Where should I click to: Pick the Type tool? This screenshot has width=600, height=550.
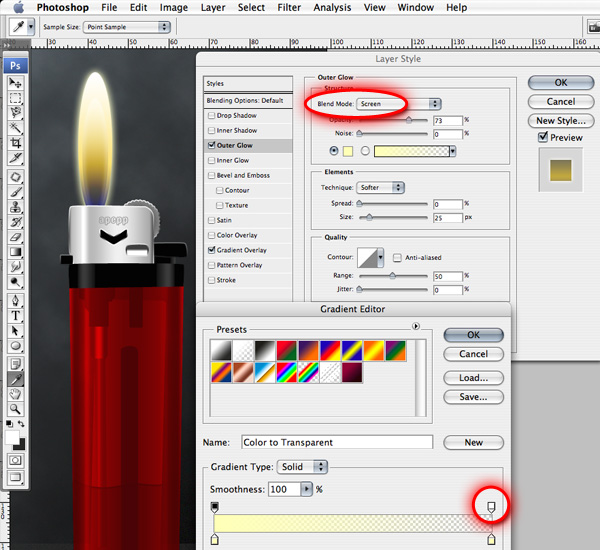pos(16,315)
